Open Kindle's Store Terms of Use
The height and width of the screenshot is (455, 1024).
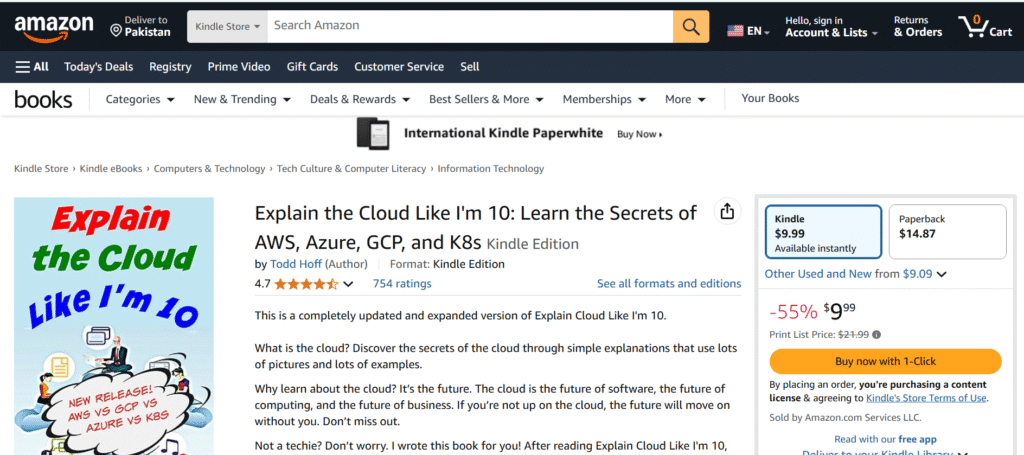click(926, 398)
